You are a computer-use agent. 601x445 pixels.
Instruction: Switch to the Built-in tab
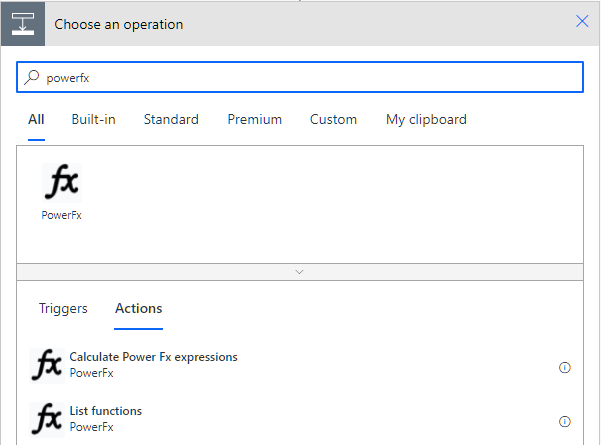point(94,120)
